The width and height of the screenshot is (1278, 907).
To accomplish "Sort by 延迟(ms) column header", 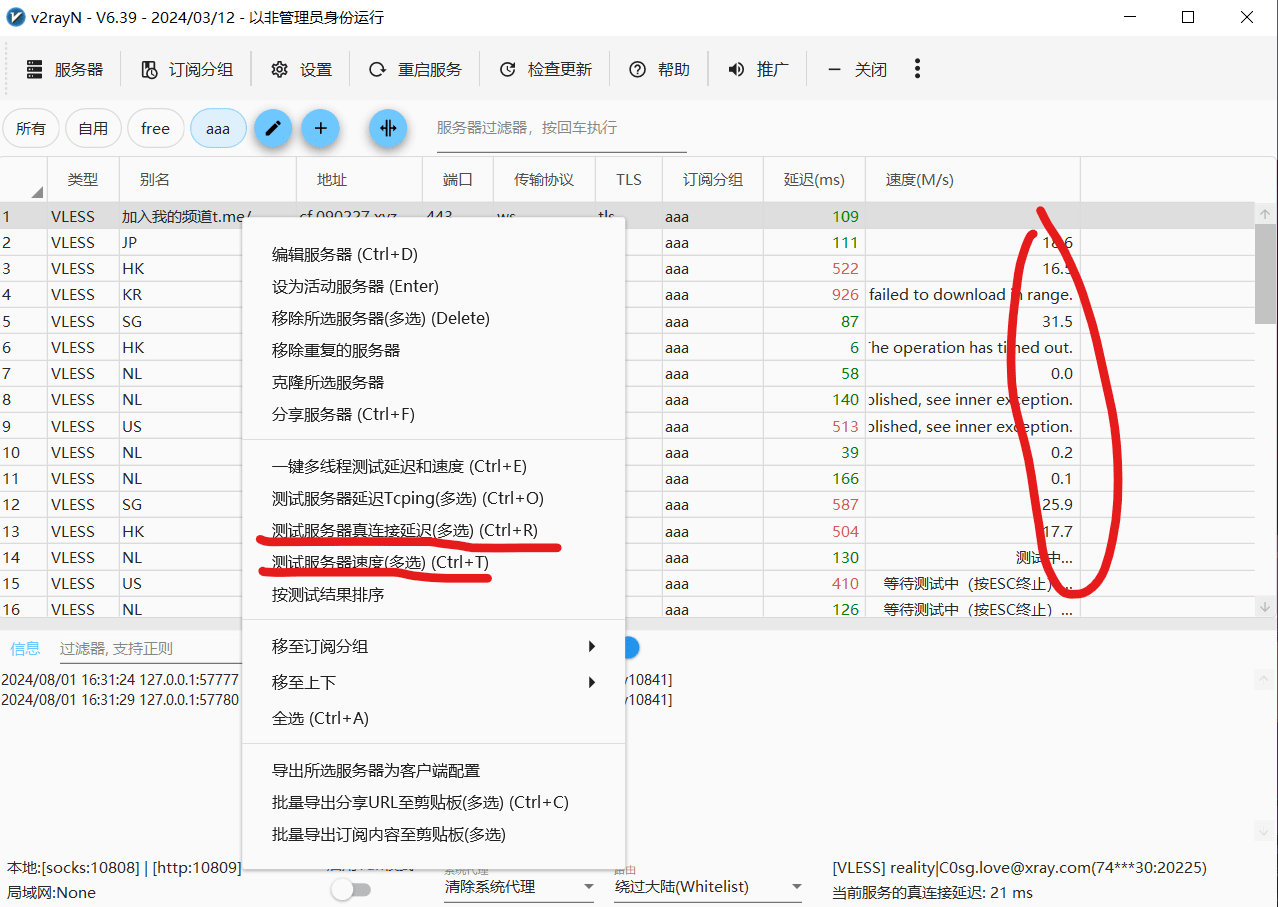I will point(814,180).
